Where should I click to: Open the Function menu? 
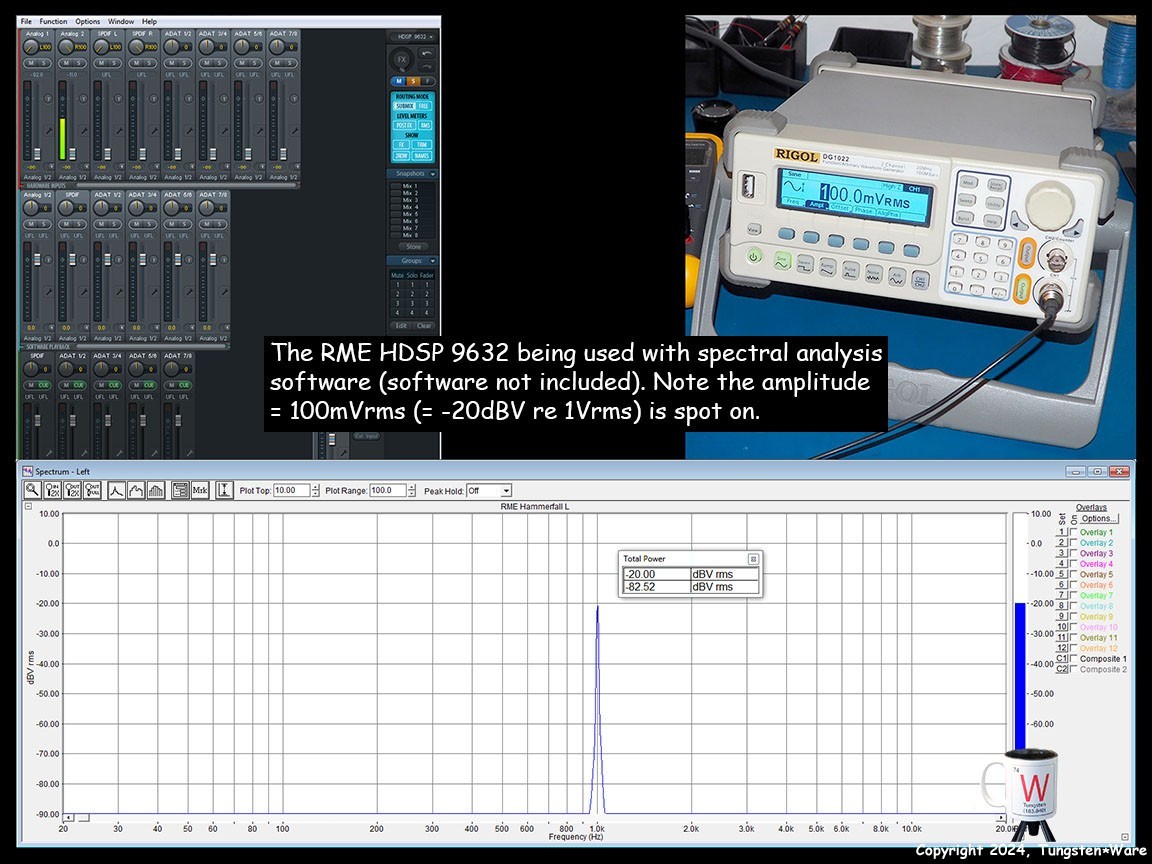coord(53,21)
